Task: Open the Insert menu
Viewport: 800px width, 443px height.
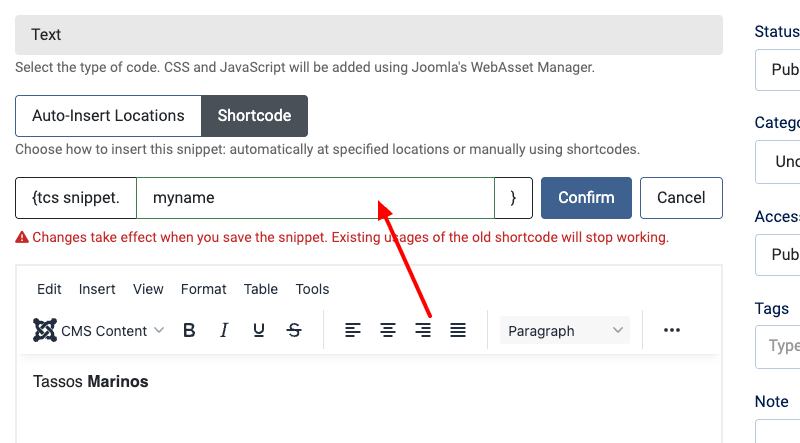Action: tap(97, 289)
